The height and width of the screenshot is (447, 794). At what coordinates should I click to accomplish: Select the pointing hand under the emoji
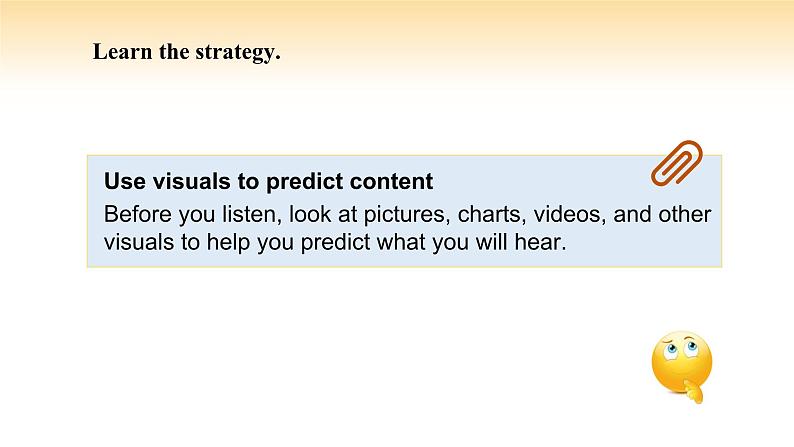[694, 392]
